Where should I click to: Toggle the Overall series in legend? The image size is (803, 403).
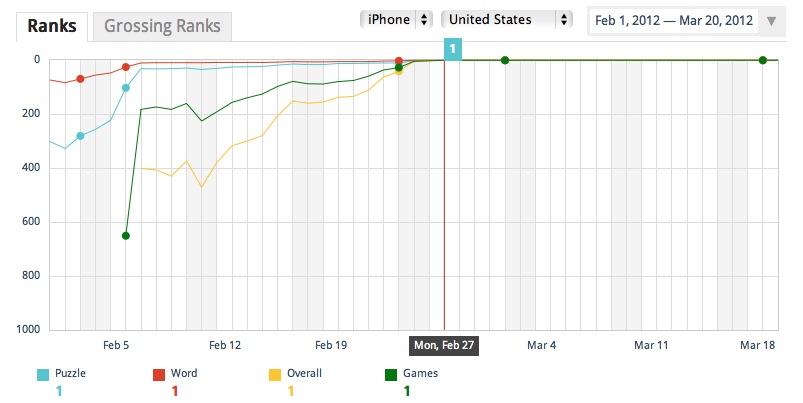[304, 373]
